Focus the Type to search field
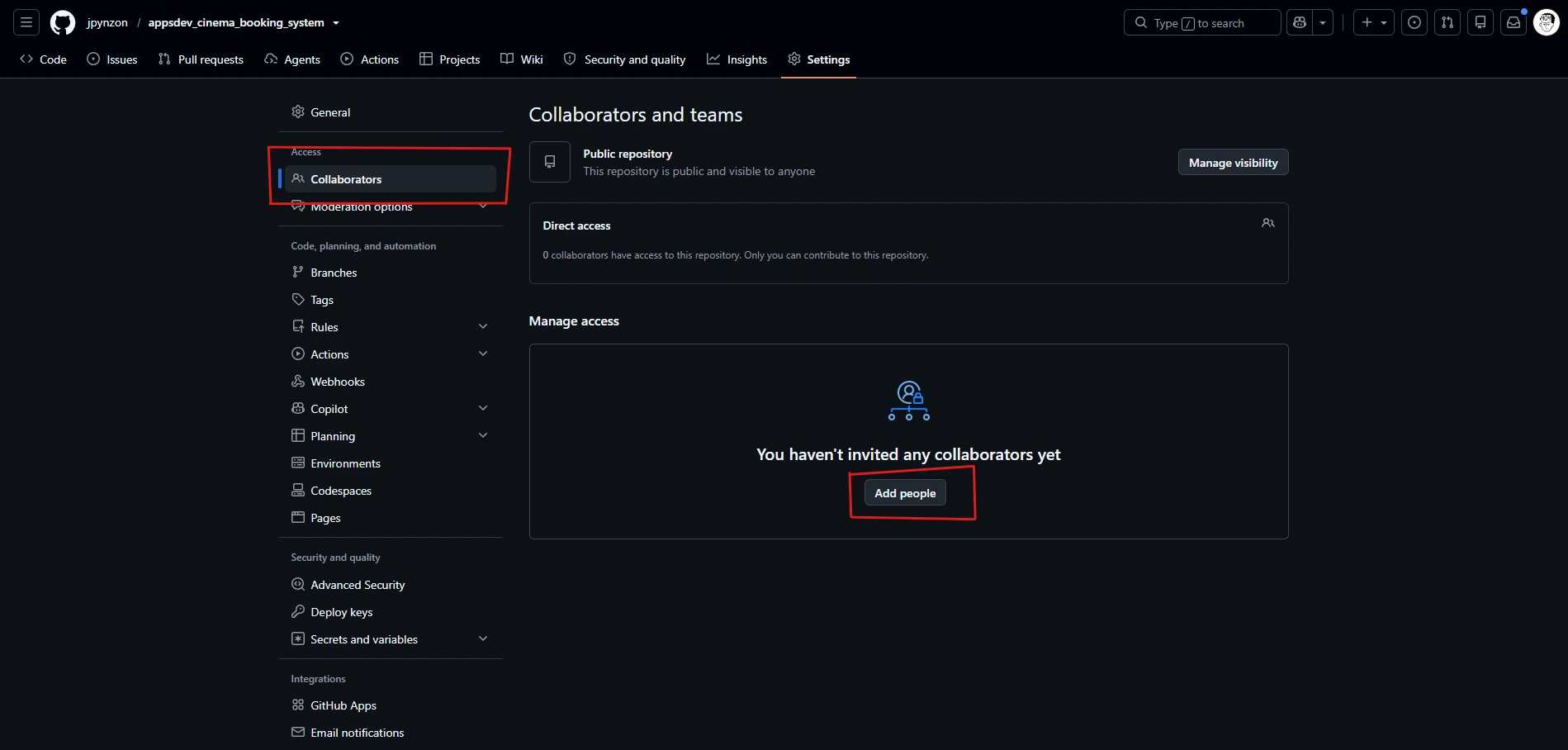 tap(1202, 23)
